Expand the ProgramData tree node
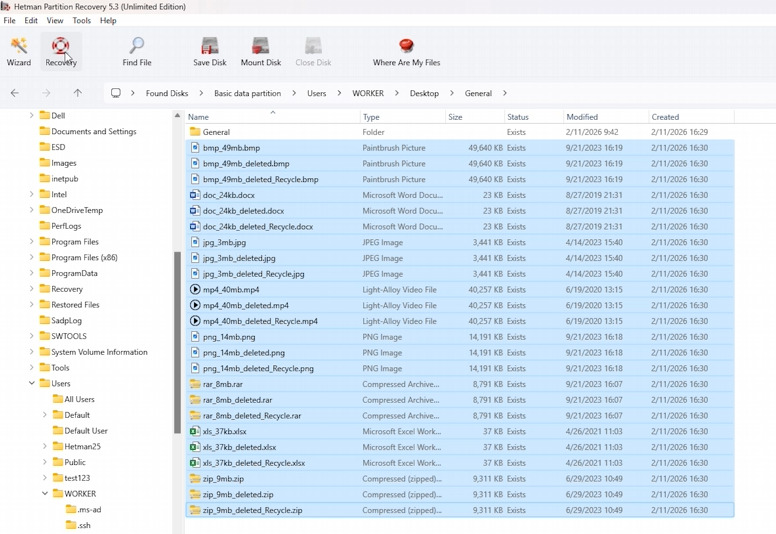 pyautogui.click(x=32, y=273)
